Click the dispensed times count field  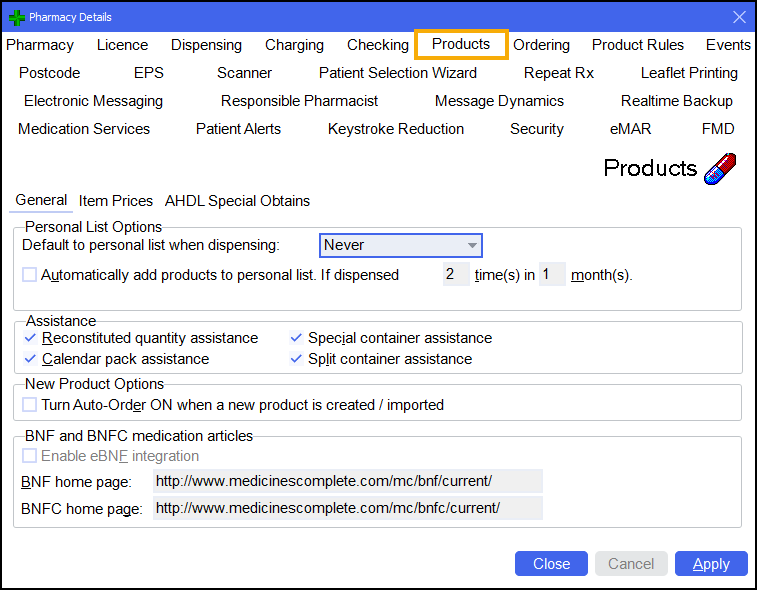(455, 275)
